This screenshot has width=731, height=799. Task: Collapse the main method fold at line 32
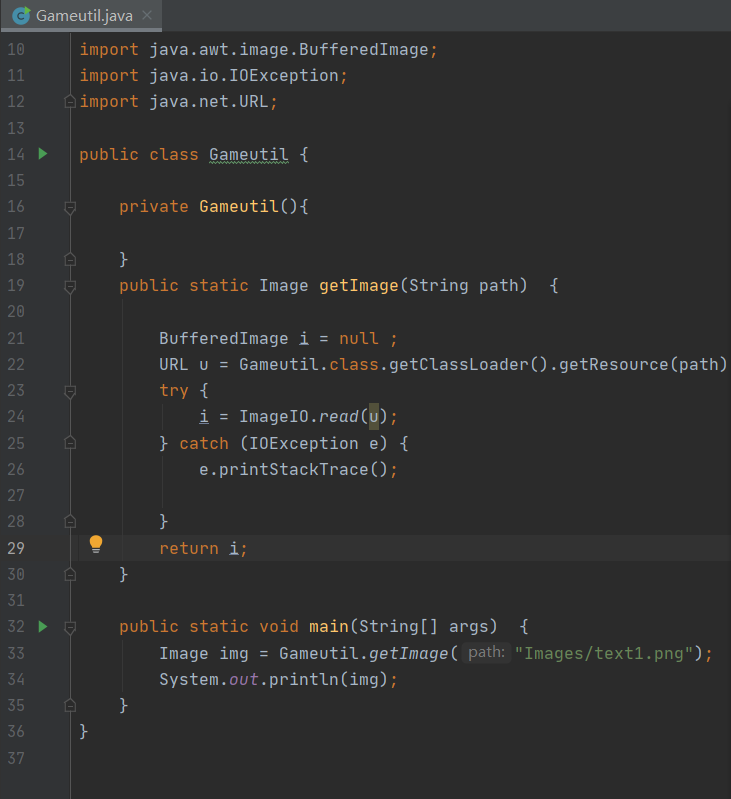(70, 628)
